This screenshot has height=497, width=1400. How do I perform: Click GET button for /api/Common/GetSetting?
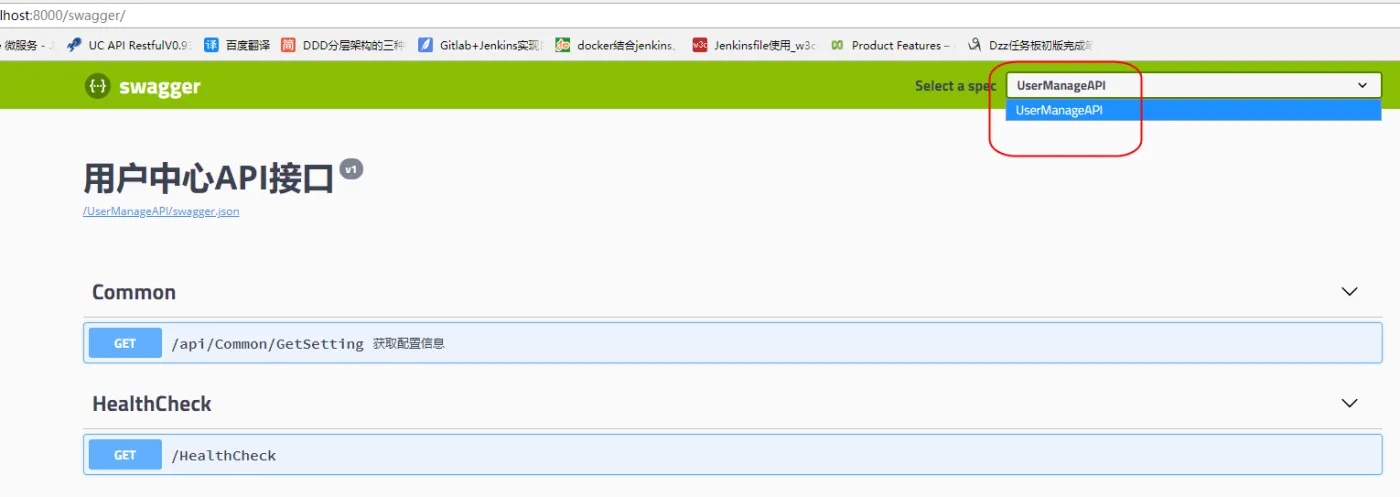click(x=125, y=343)
